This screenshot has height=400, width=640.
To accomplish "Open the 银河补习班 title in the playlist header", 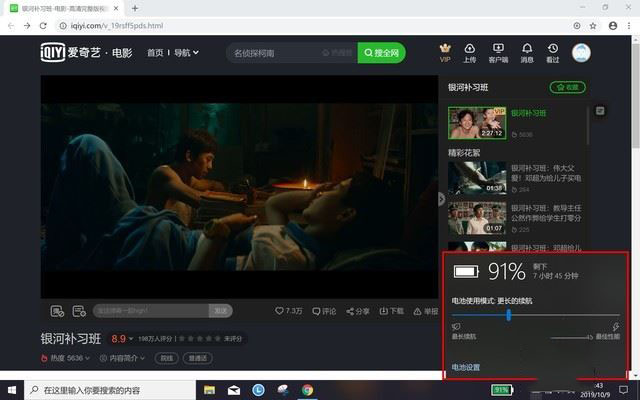I will (x=468, y=87).
